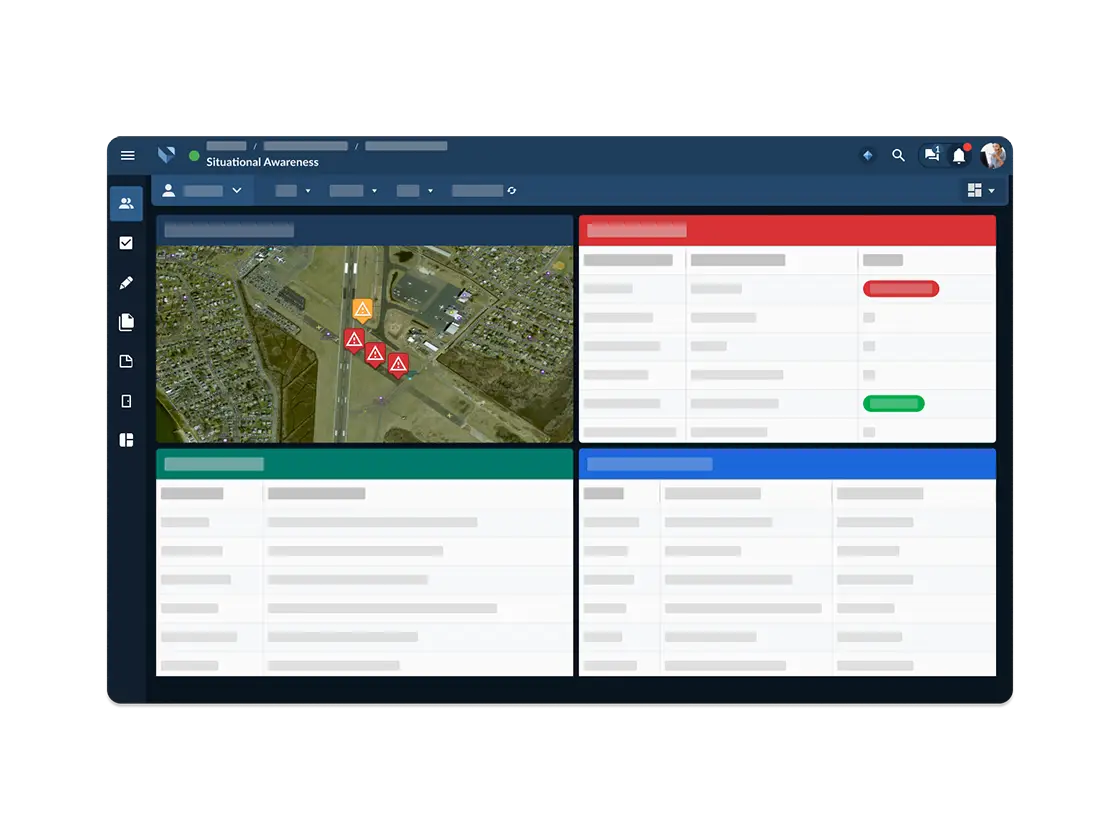Screen dimensions: 1120x840
Task: Open the stacked documents sidebar icon
Action: click(126, 322)
